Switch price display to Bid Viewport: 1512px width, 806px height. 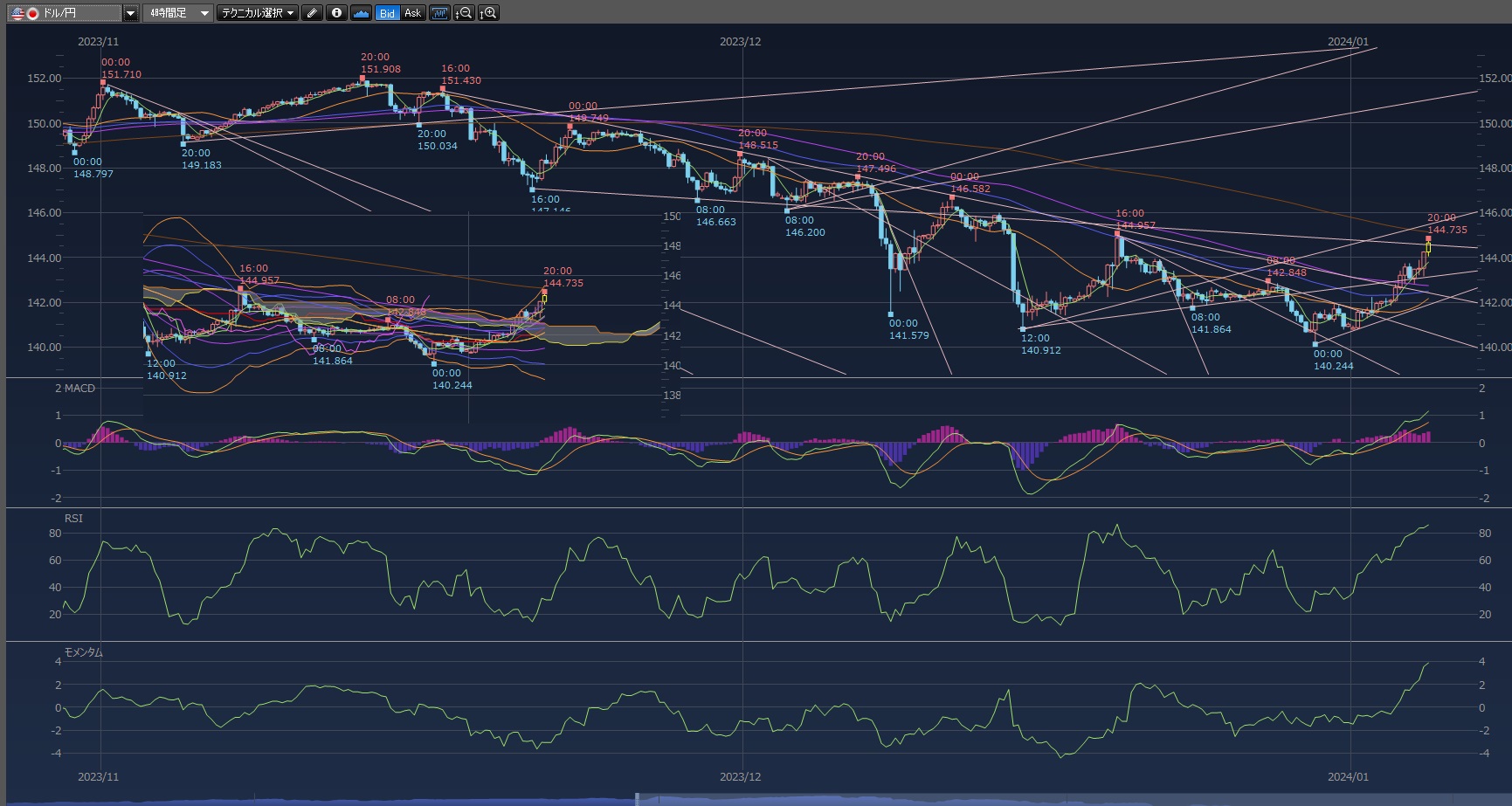click(x=387, y=13)
